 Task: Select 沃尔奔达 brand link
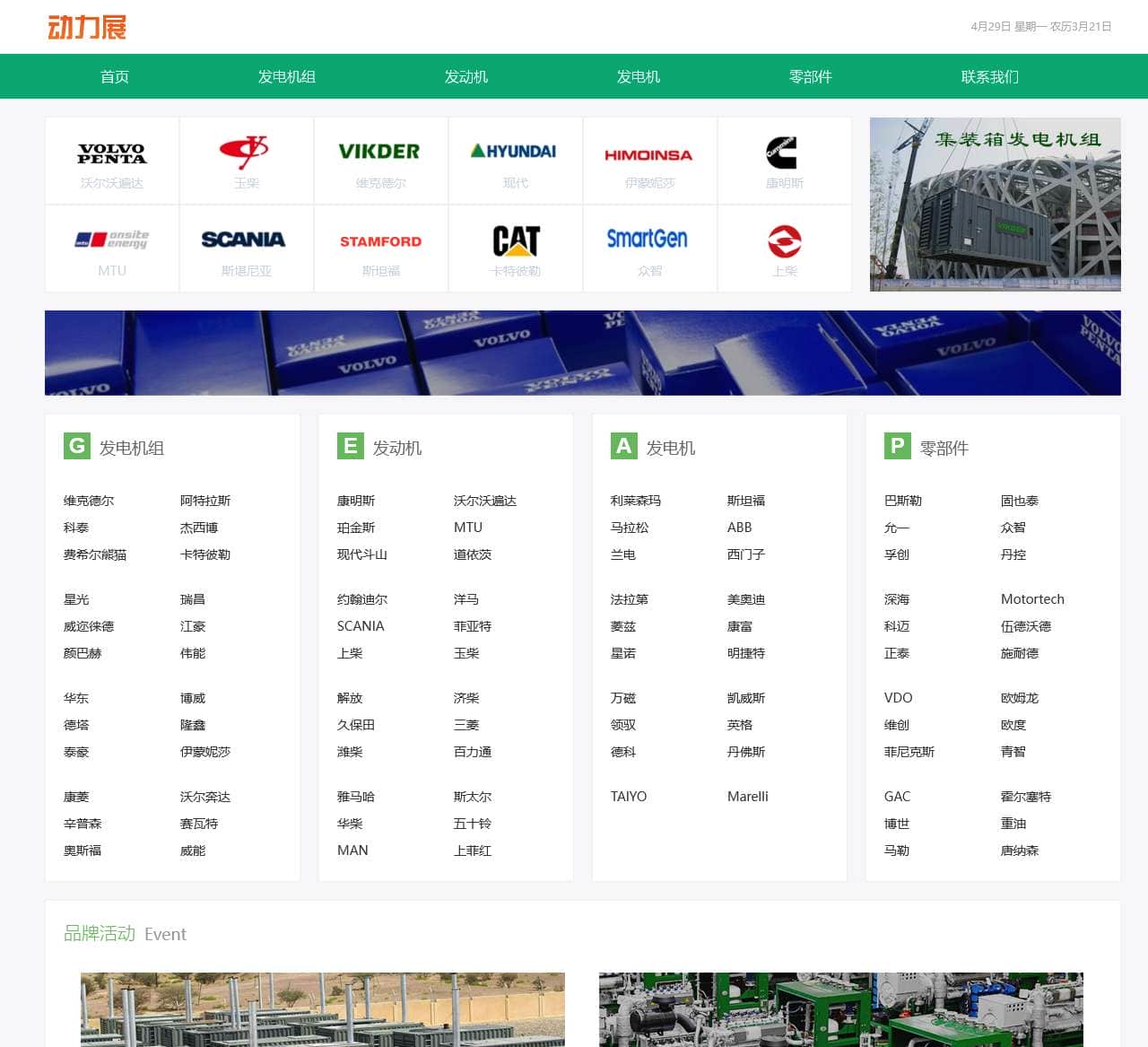pos(205,797)
